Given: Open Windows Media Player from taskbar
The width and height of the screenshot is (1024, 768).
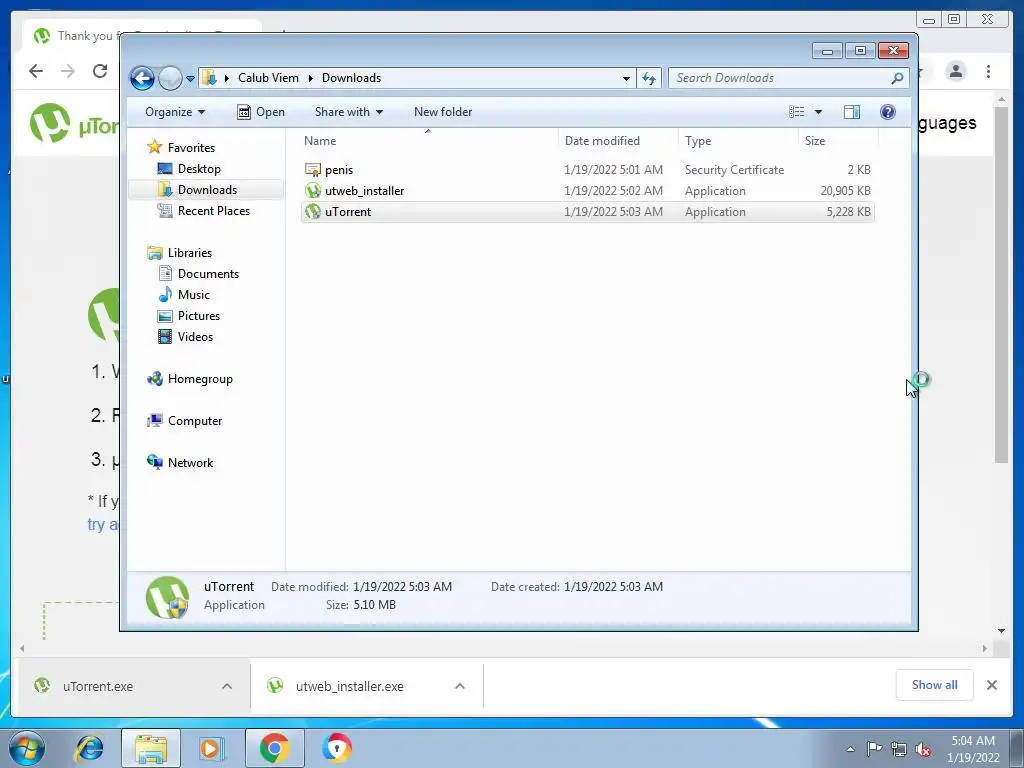Looking at the screenshot, I should (211, 748).
